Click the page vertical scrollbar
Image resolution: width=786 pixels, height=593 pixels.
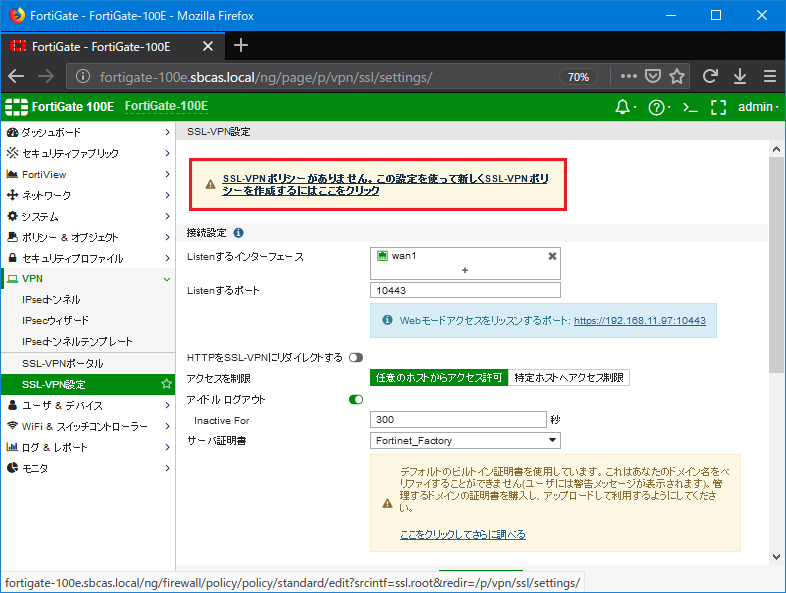pos(776,265)
